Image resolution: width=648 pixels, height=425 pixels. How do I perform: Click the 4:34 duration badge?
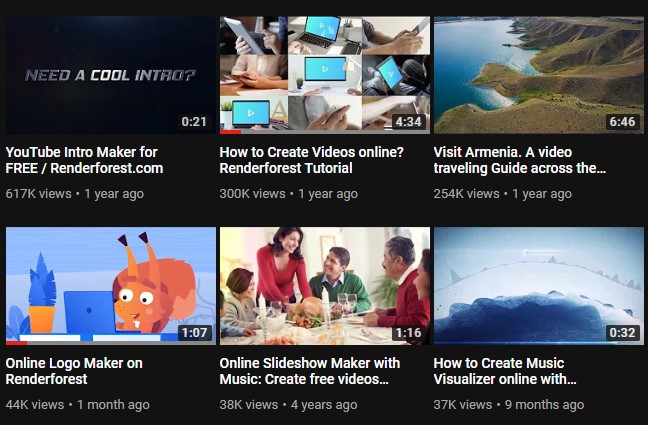pos(408,122)
